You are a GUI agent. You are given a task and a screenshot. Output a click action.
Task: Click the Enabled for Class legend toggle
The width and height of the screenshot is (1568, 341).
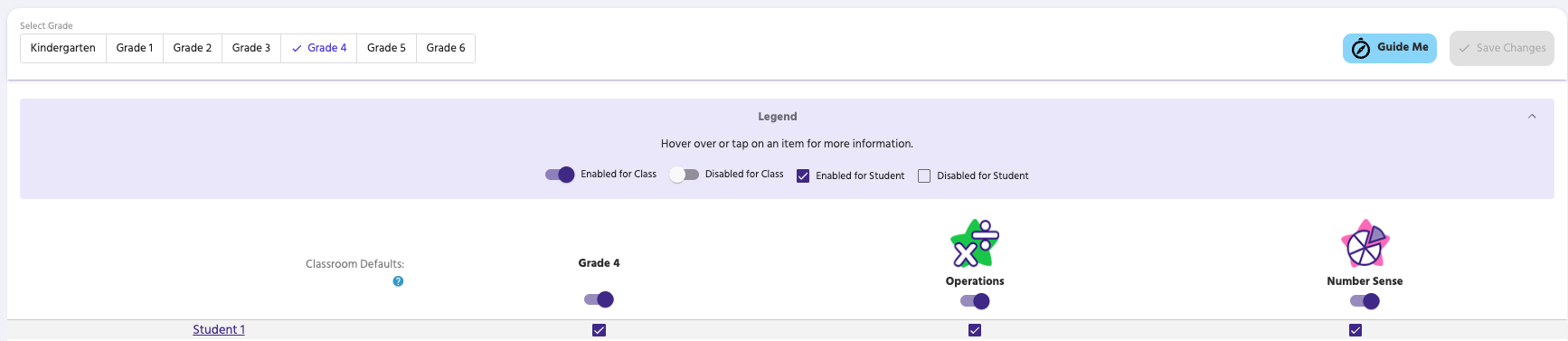[560, 175]
